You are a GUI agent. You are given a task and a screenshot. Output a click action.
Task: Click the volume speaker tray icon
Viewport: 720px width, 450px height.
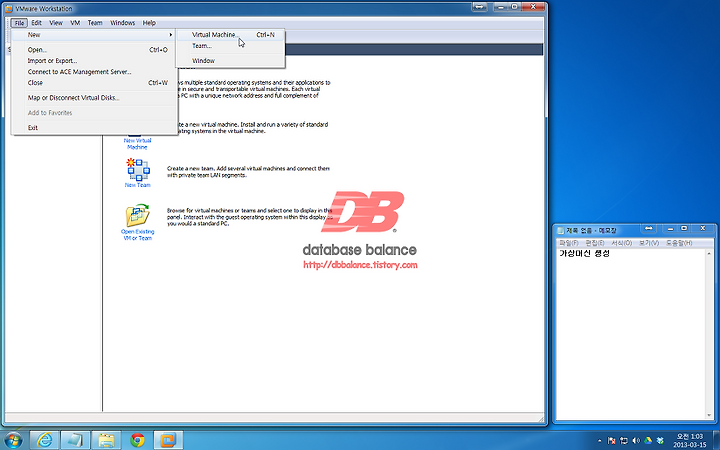coord(636,441)
